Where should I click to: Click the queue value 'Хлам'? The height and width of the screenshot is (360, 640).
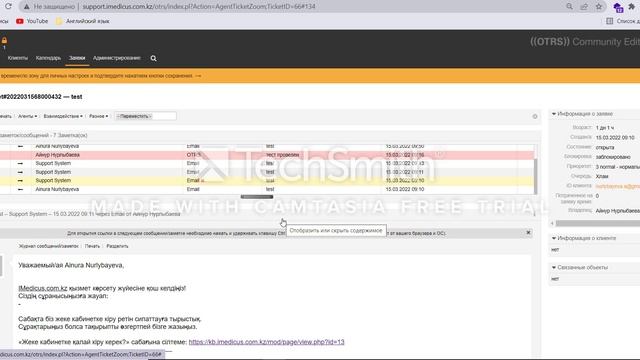coord(602,176)
